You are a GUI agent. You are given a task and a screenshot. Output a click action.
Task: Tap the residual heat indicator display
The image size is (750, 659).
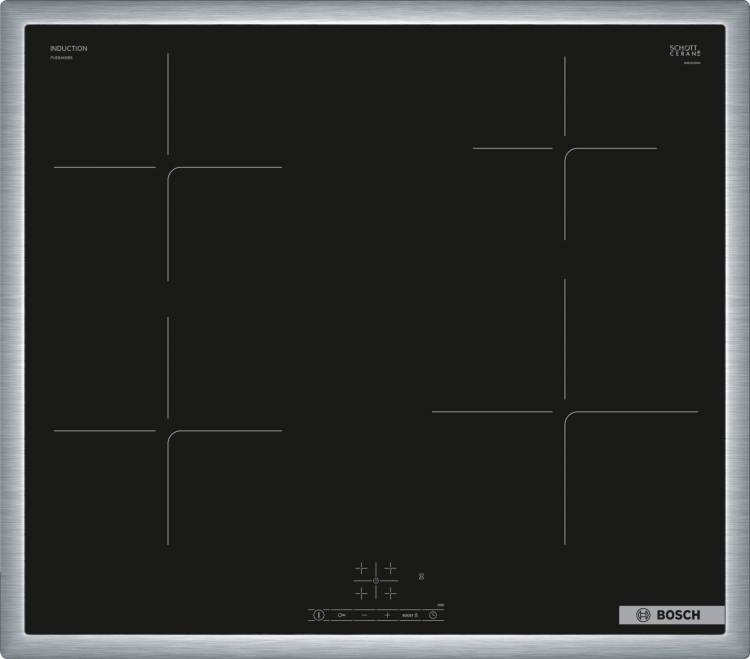421,576
